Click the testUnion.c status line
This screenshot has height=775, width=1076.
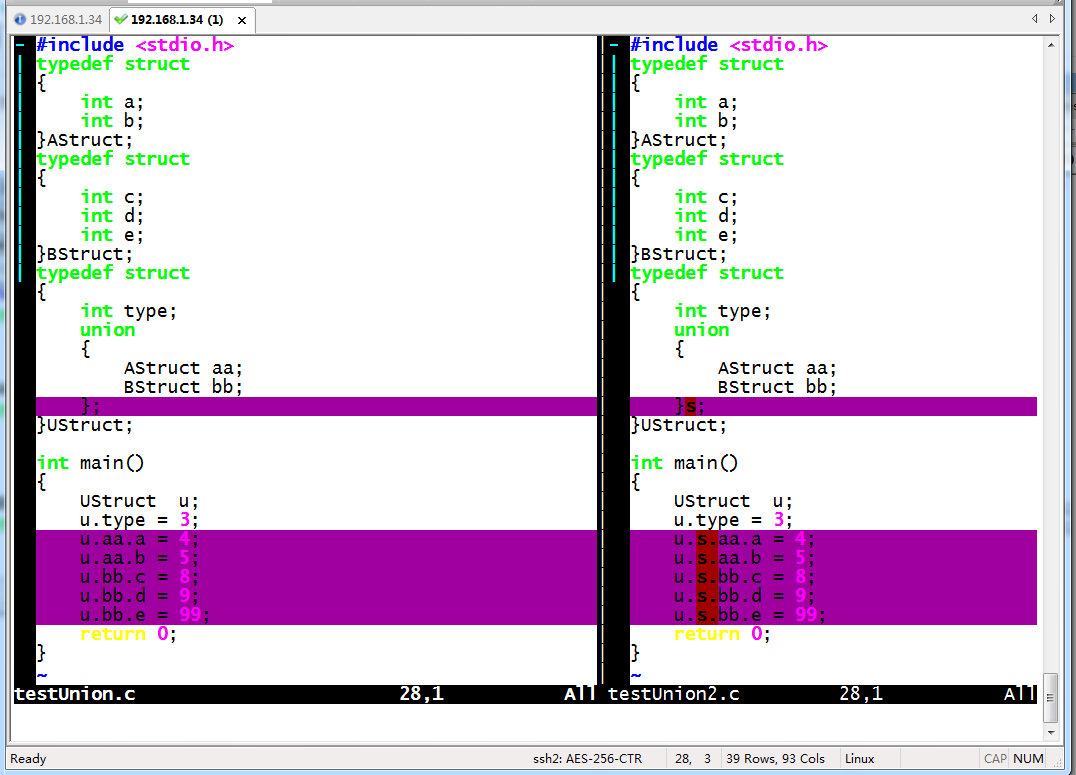pos(76,694)
